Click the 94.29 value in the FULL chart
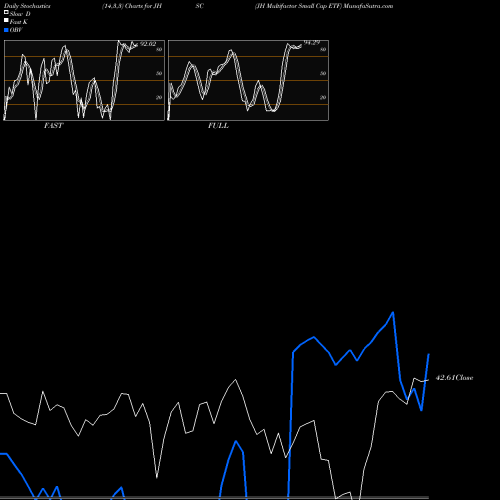 pos(312,43)
